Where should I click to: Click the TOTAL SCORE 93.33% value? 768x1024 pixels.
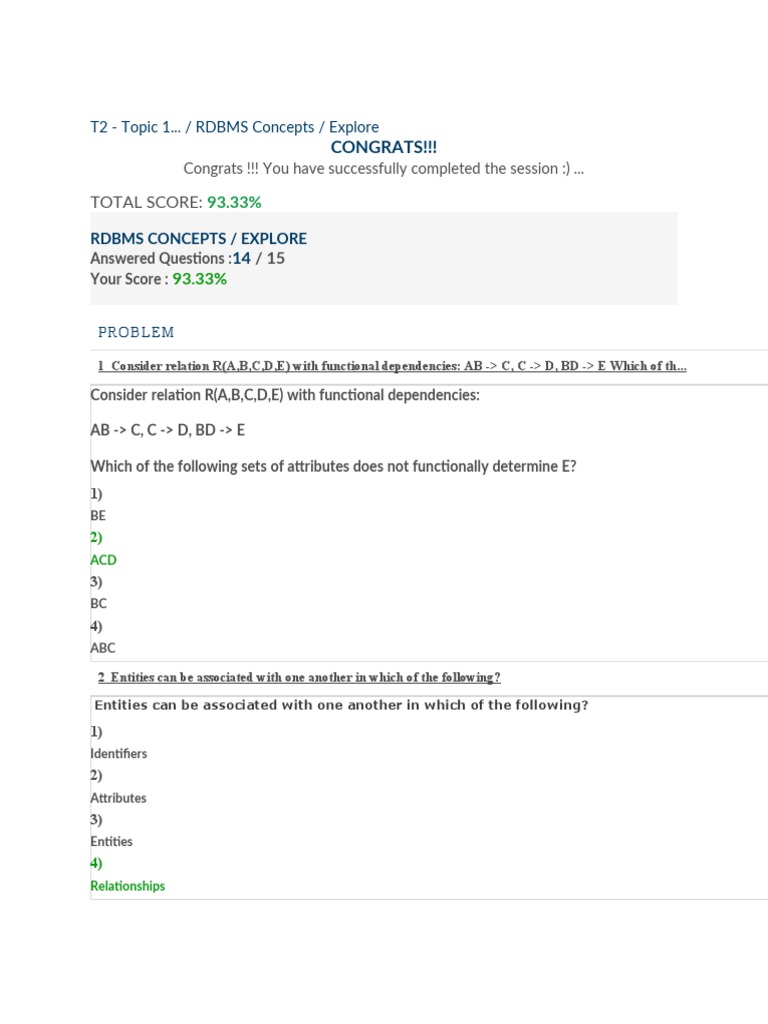234,202
